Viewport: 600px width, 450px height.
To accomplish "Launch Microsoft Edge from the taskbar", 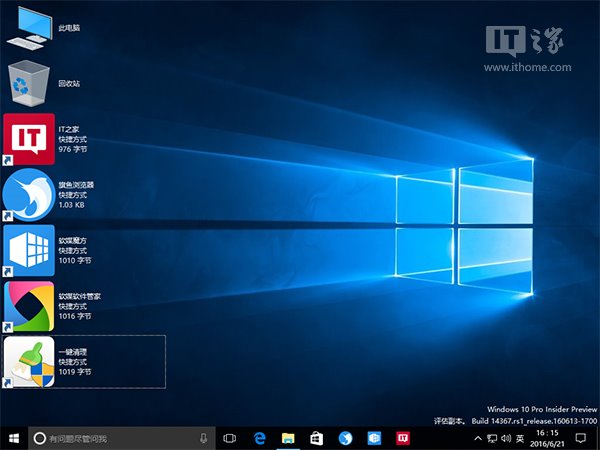I will coord(259,438).
